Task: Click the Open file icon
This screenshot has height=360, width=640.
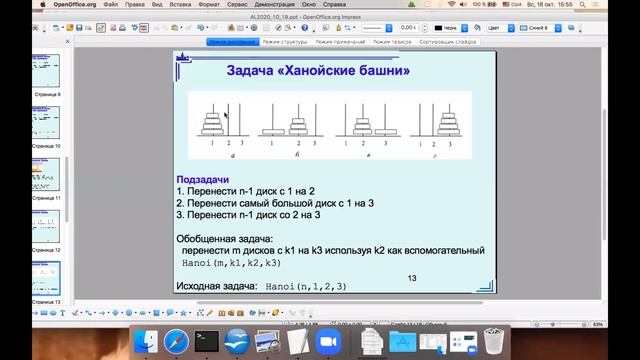Action: [70, 28]
